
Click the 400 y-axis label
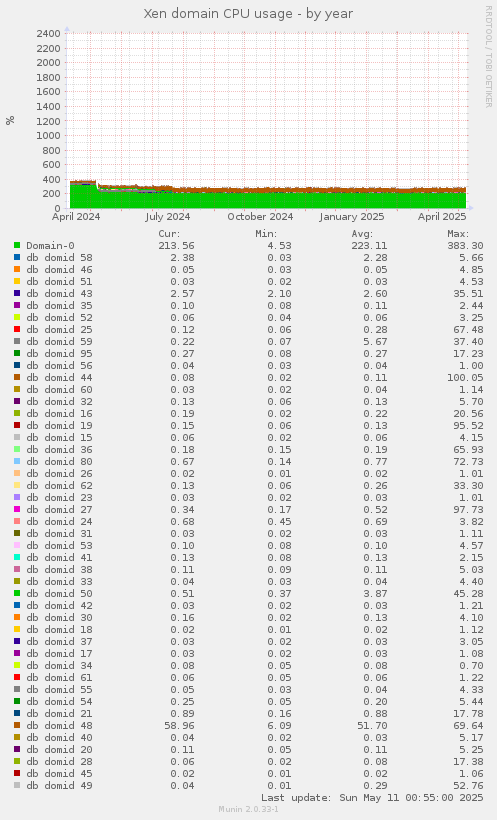coord(51,179)
